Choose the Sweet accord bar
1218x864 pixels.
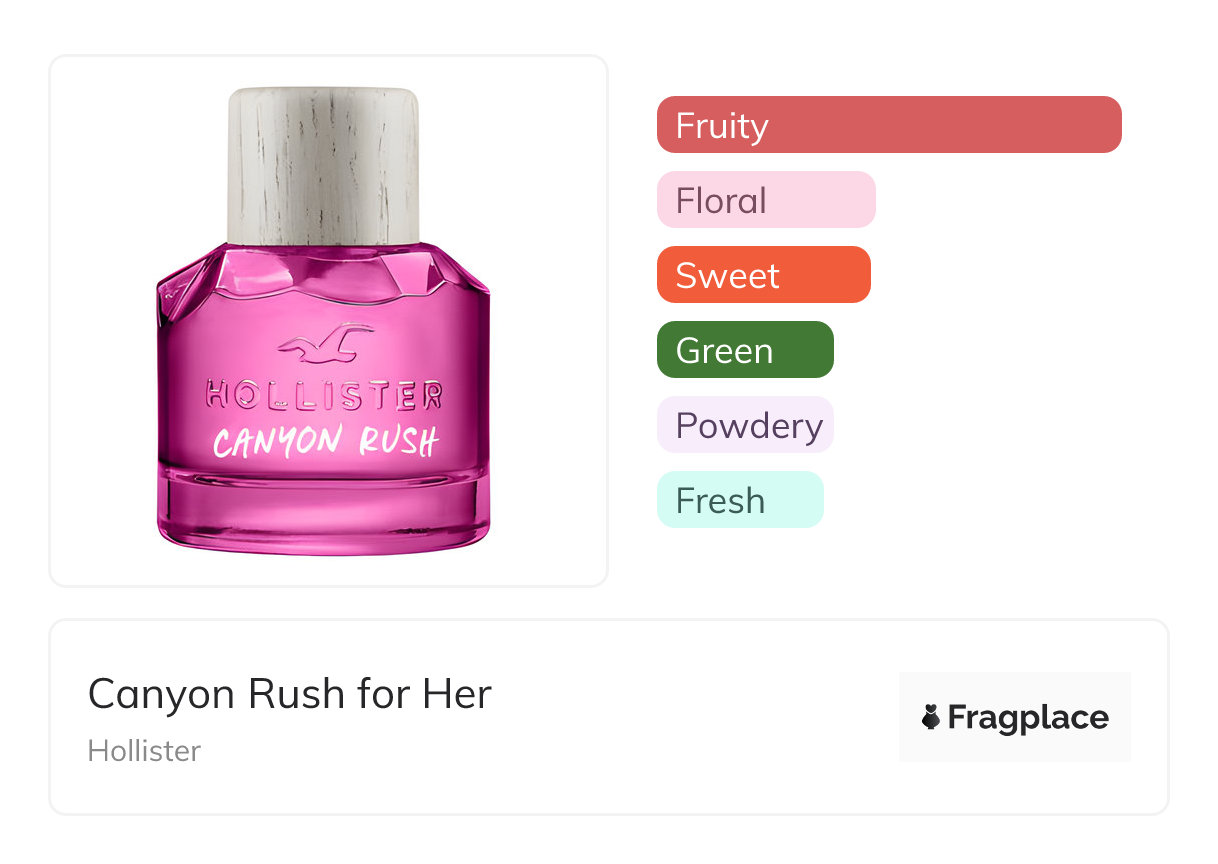tap(763, 275)
